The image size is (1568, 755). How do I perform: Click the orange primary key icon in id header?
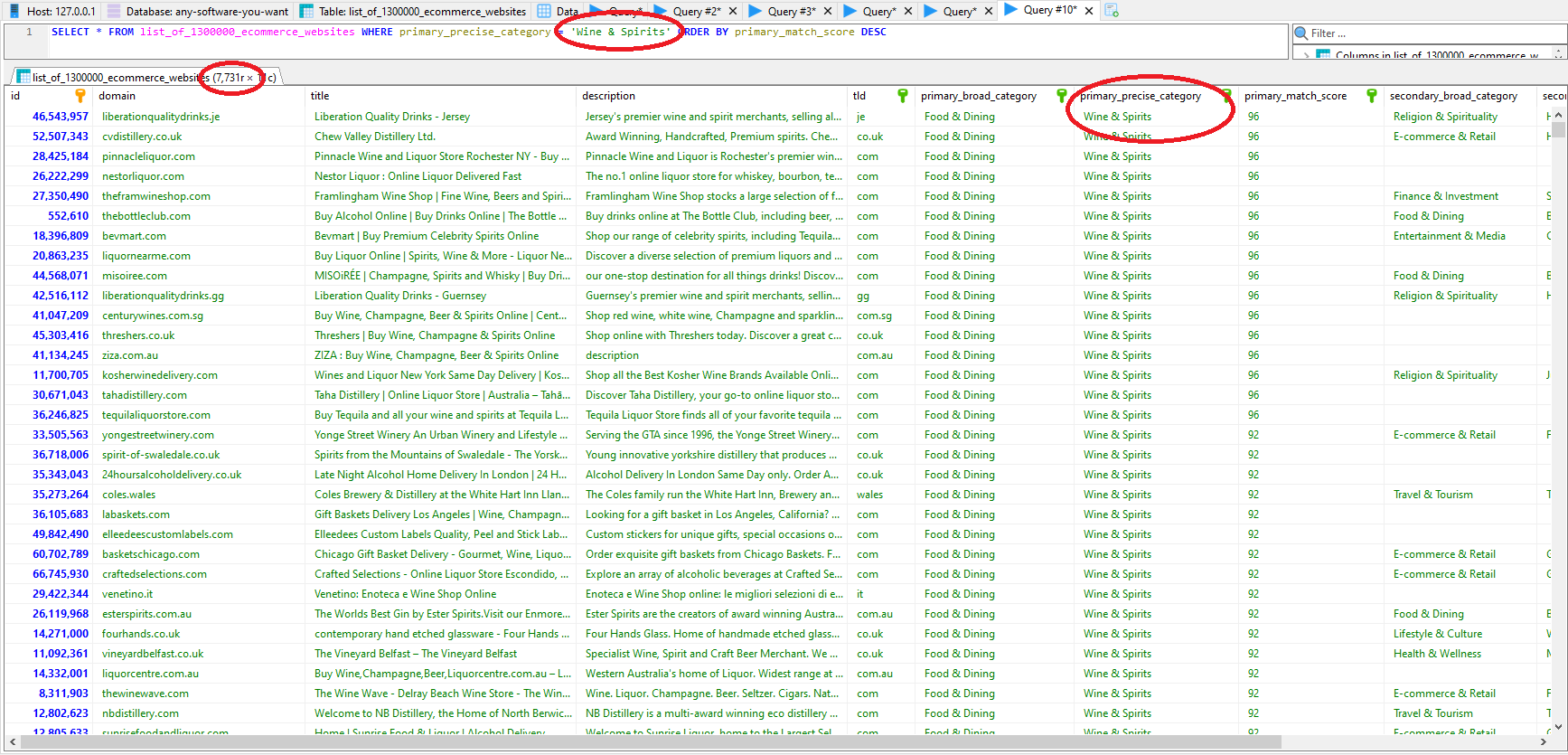click(80, 96)
